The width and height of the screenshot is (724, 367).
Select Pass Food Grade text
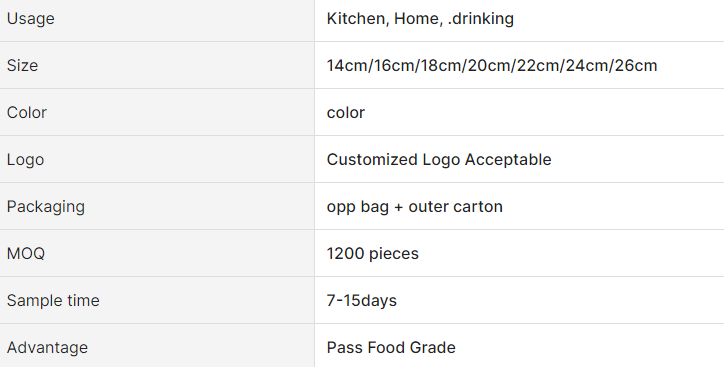click(391, 348)
